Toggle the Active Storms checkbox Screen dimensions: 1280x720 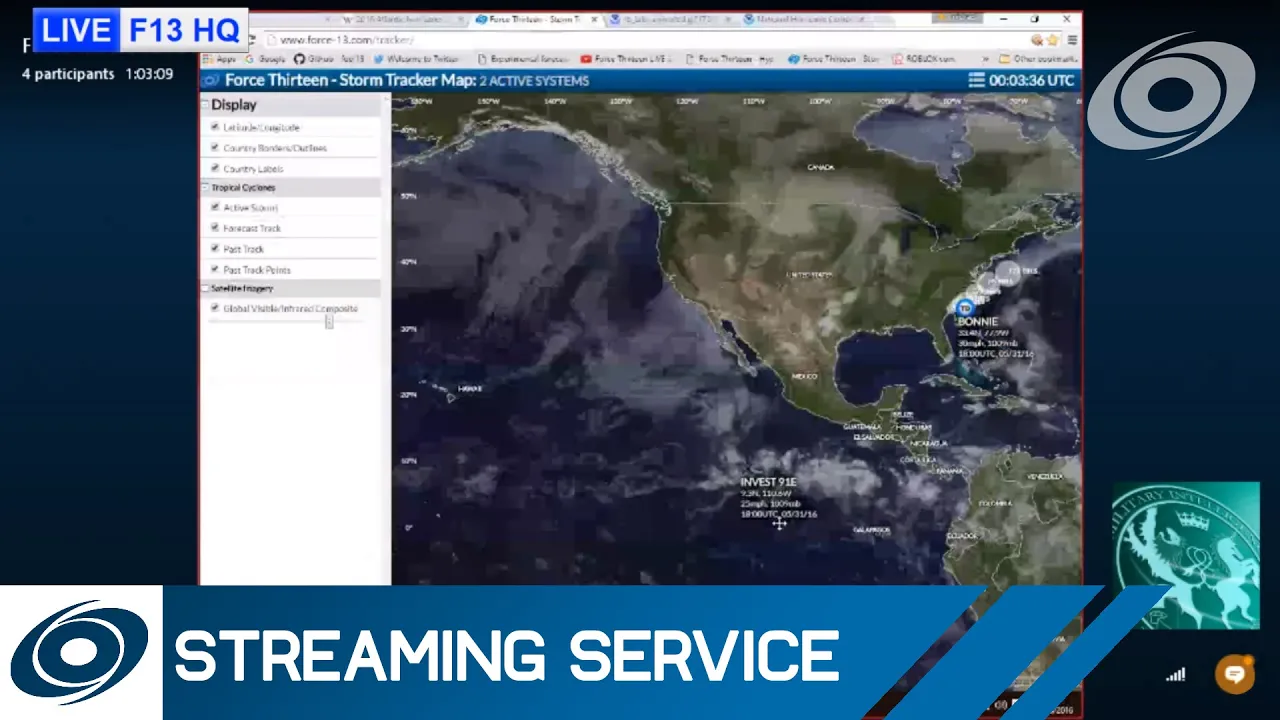tap(215, 207)
